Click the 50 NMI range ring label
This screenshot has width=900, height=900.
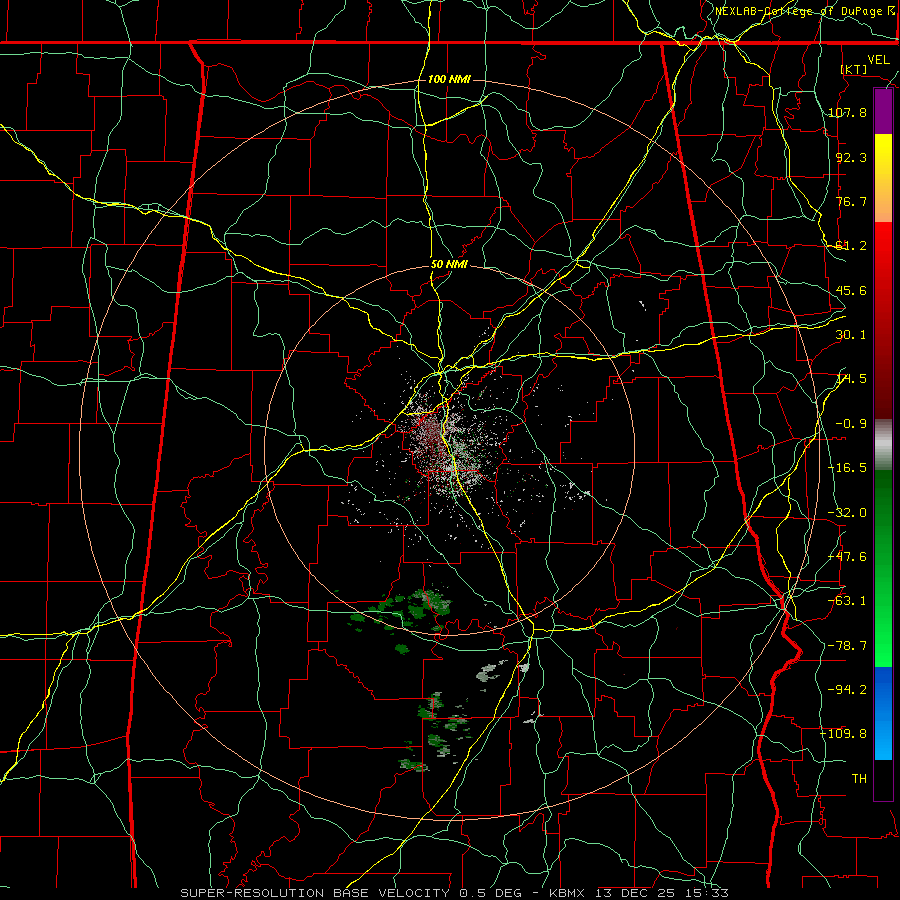449,264
